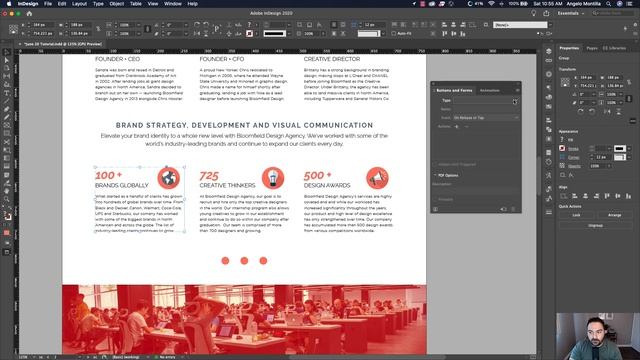640x360 pixels.
Task: Click fill and stroke swatch in toolbox
Action: (x=7, y=216)
